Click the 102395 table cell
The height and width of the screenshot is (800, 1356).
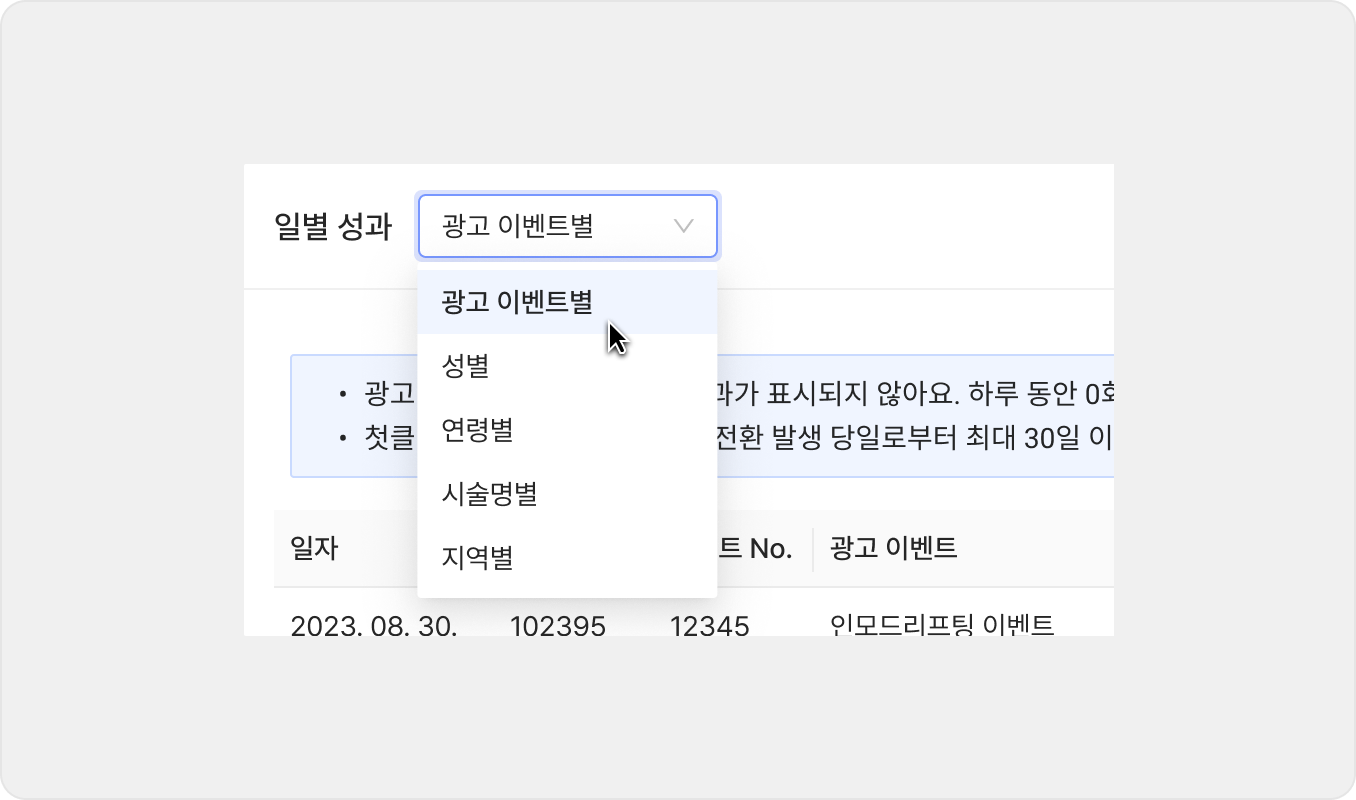[x=557, y=627]
